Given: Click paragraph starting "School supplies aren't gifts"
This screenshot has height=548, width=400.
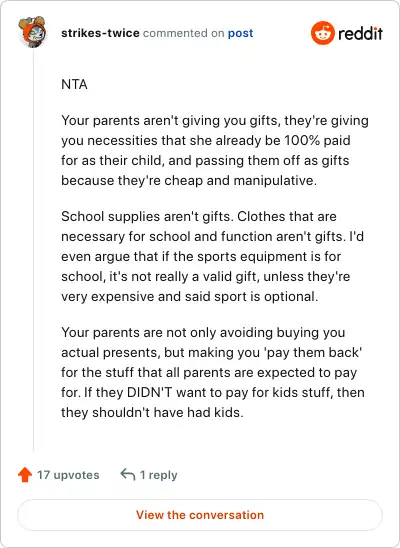Looking at the screenshot, I should click(212, 256).
